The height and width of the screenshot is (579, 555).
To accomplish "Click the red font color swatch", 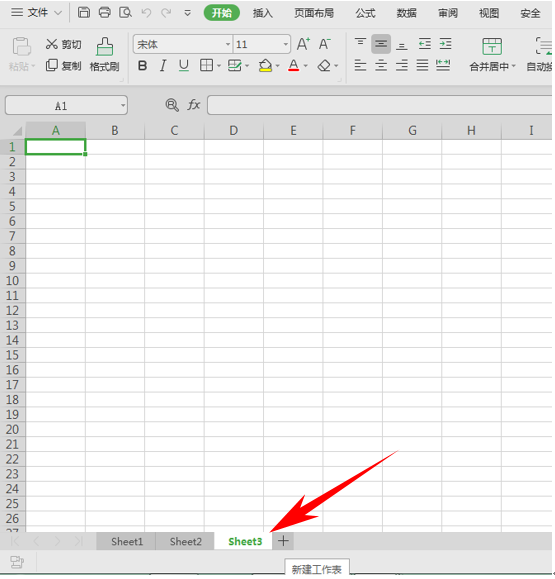I will (x=294, y=66).
